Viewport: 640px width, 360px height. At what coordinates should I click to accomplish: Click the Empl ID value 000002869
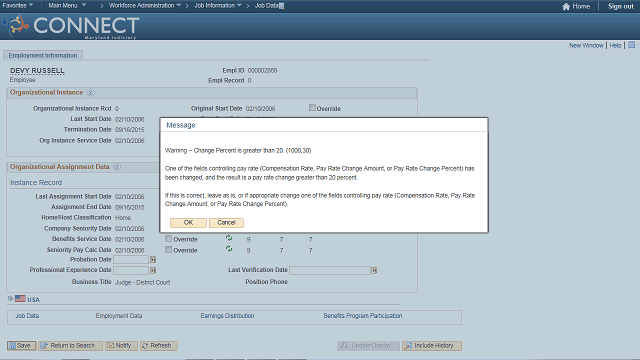[x=262, y=71]
